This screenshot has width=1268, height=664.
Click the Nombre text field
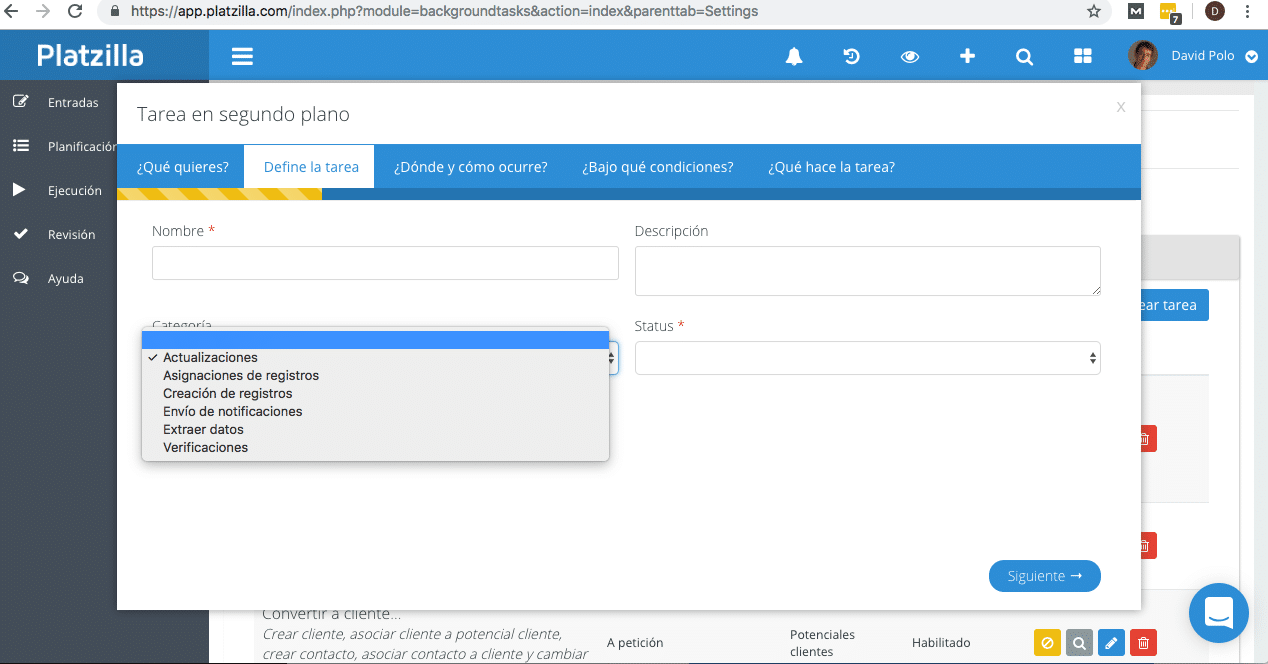coord(385,263)
